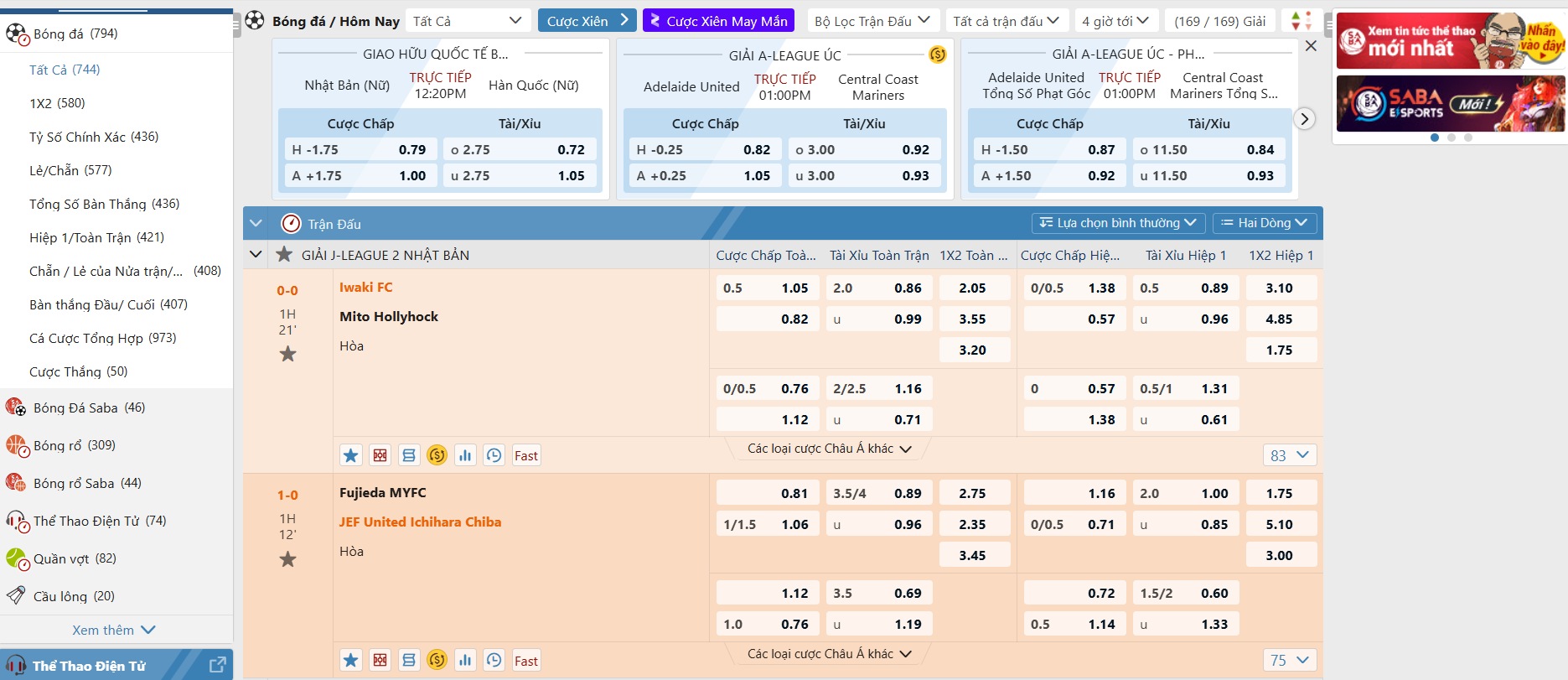Open Thể Thao Điện Tử (74) in sports list

coord(116,521)
